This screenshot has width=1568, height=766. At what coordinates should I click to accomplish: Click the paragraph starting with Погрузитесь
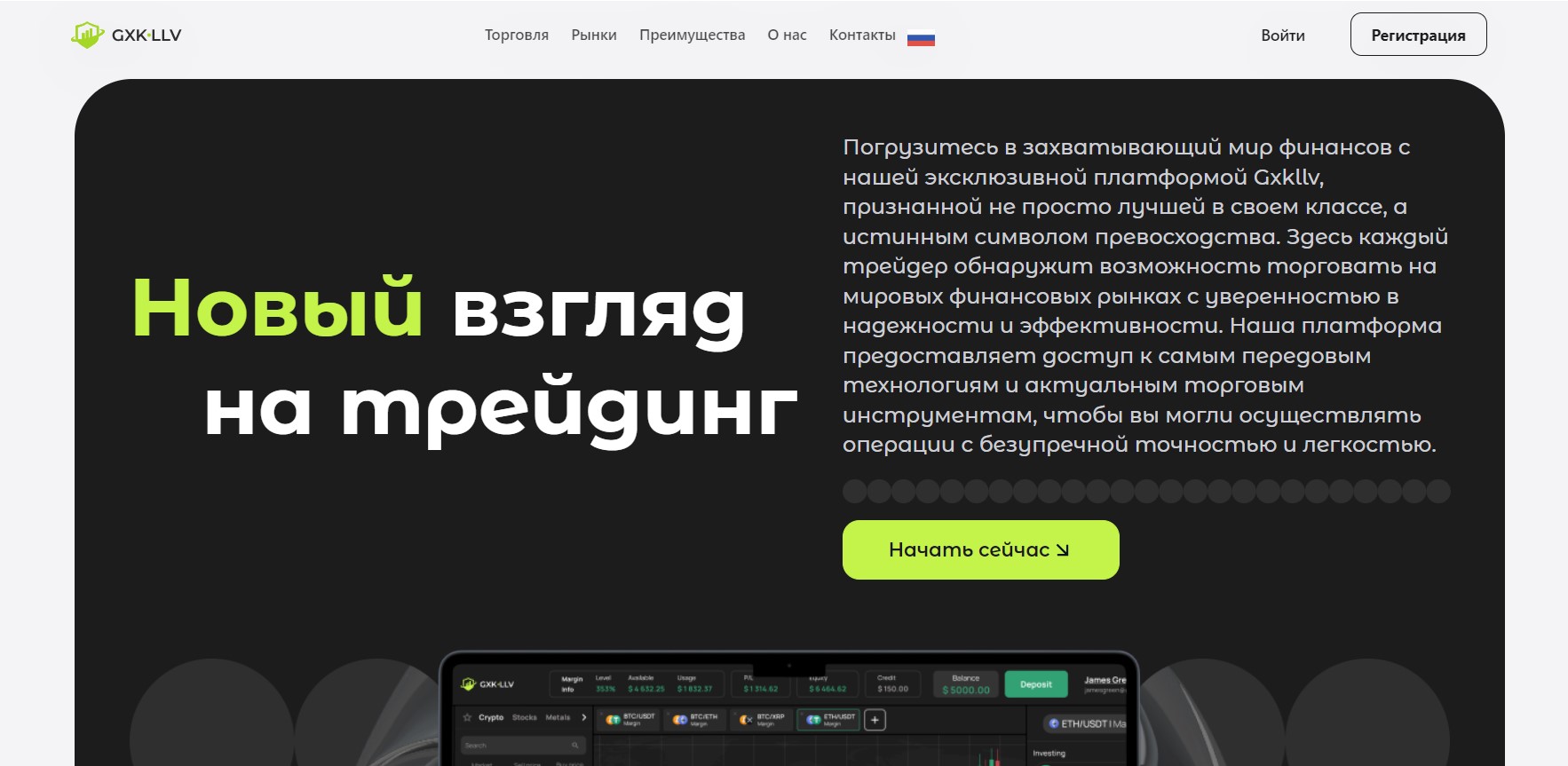1145,296
